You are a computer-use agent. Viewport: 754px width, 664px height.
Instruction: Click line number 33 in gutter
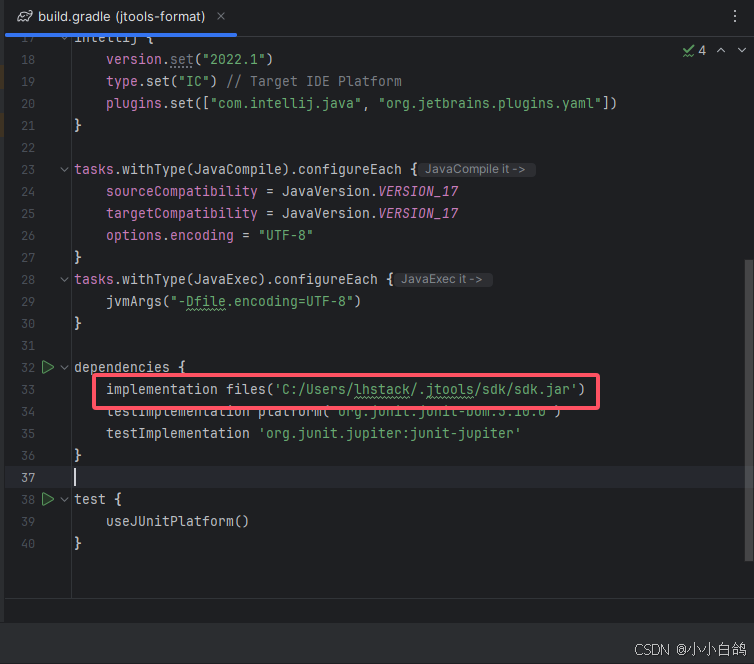[28, 389]
